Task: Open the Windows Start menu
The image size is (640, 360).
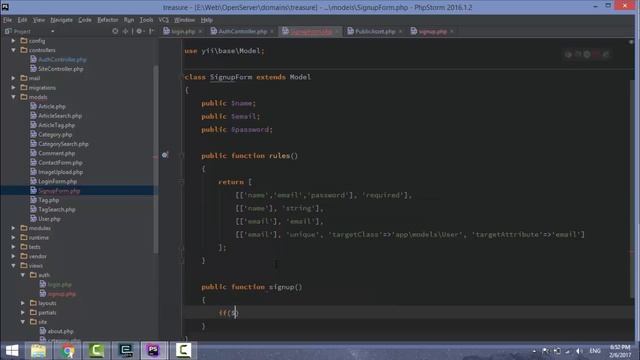Action: (x=12, y=351)
